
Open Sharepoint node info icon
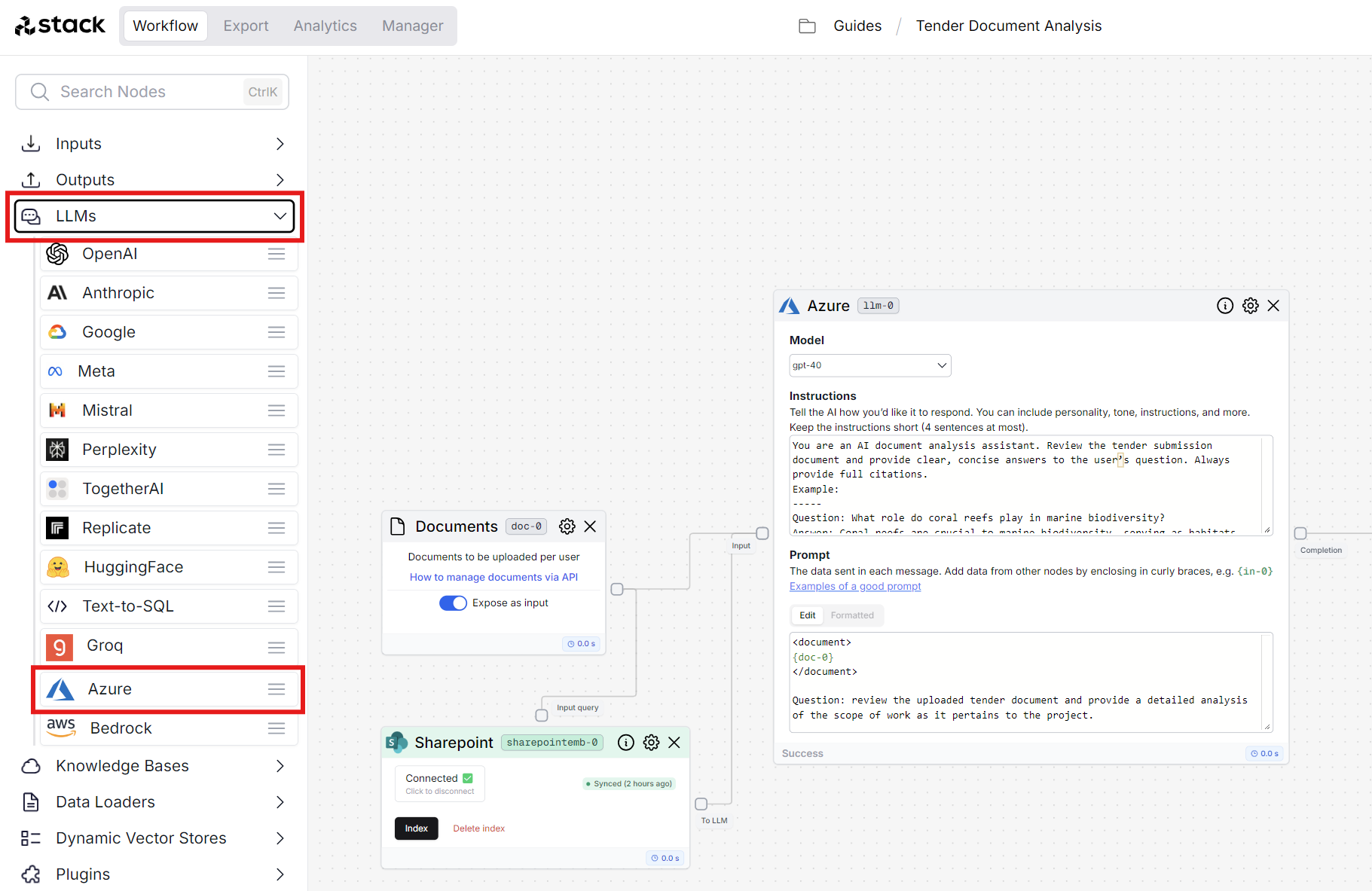626,743
